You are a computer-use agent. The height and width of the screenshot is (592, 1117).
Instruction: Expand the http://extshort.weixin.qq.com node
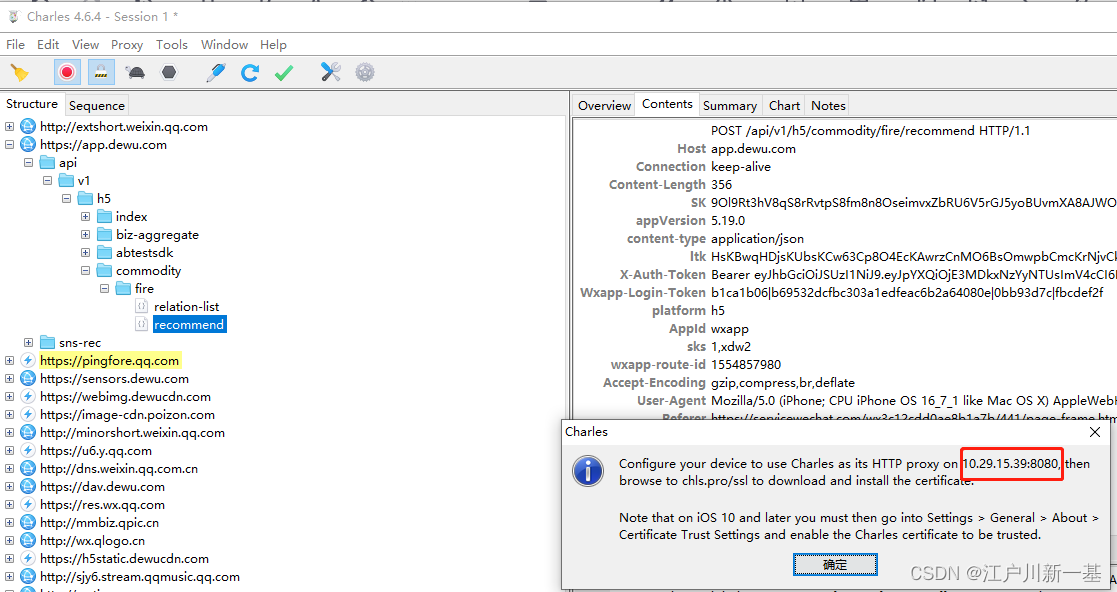9,127
